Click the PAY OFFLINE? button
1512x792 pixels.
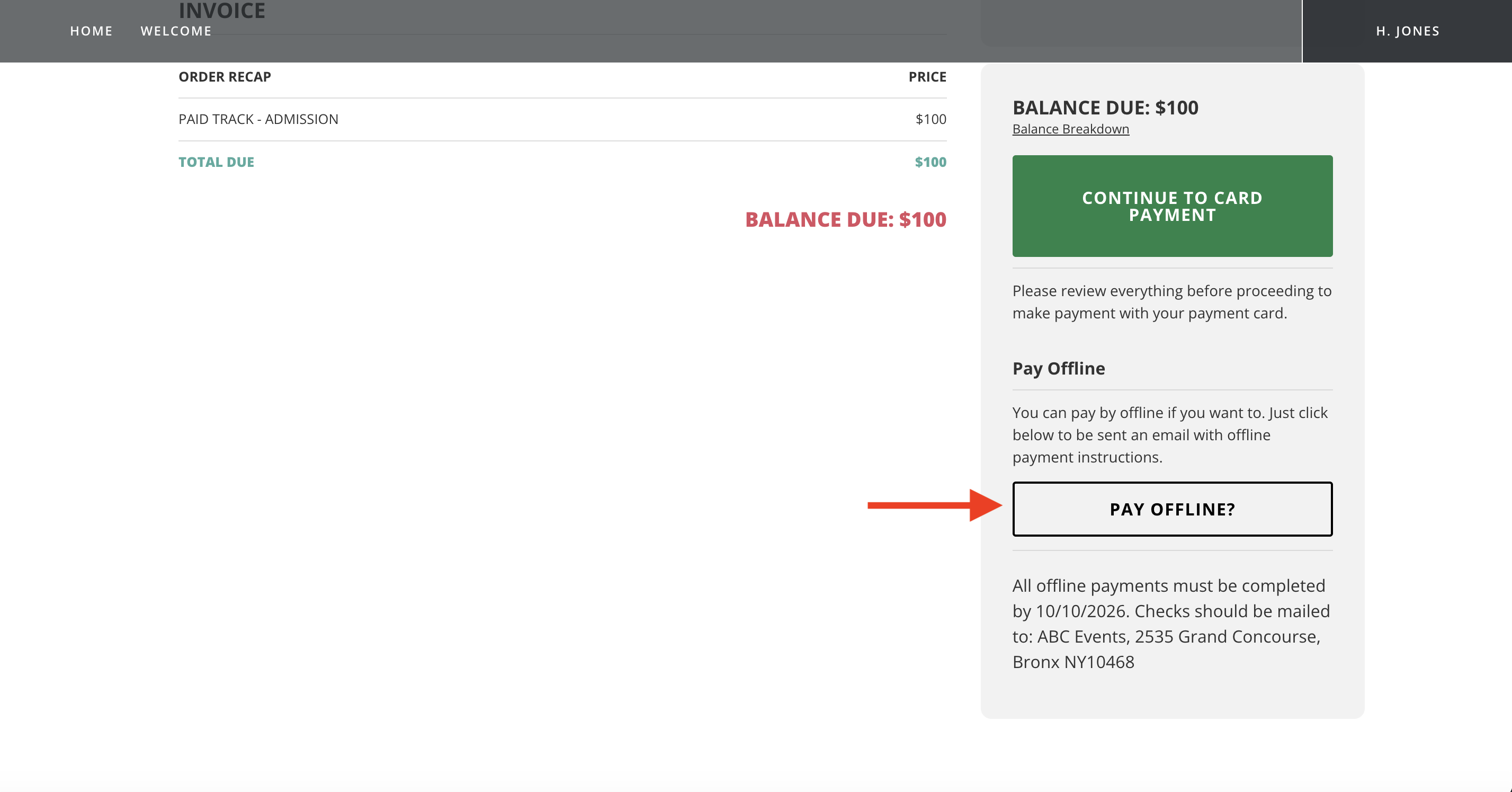tap(1171, 509)
